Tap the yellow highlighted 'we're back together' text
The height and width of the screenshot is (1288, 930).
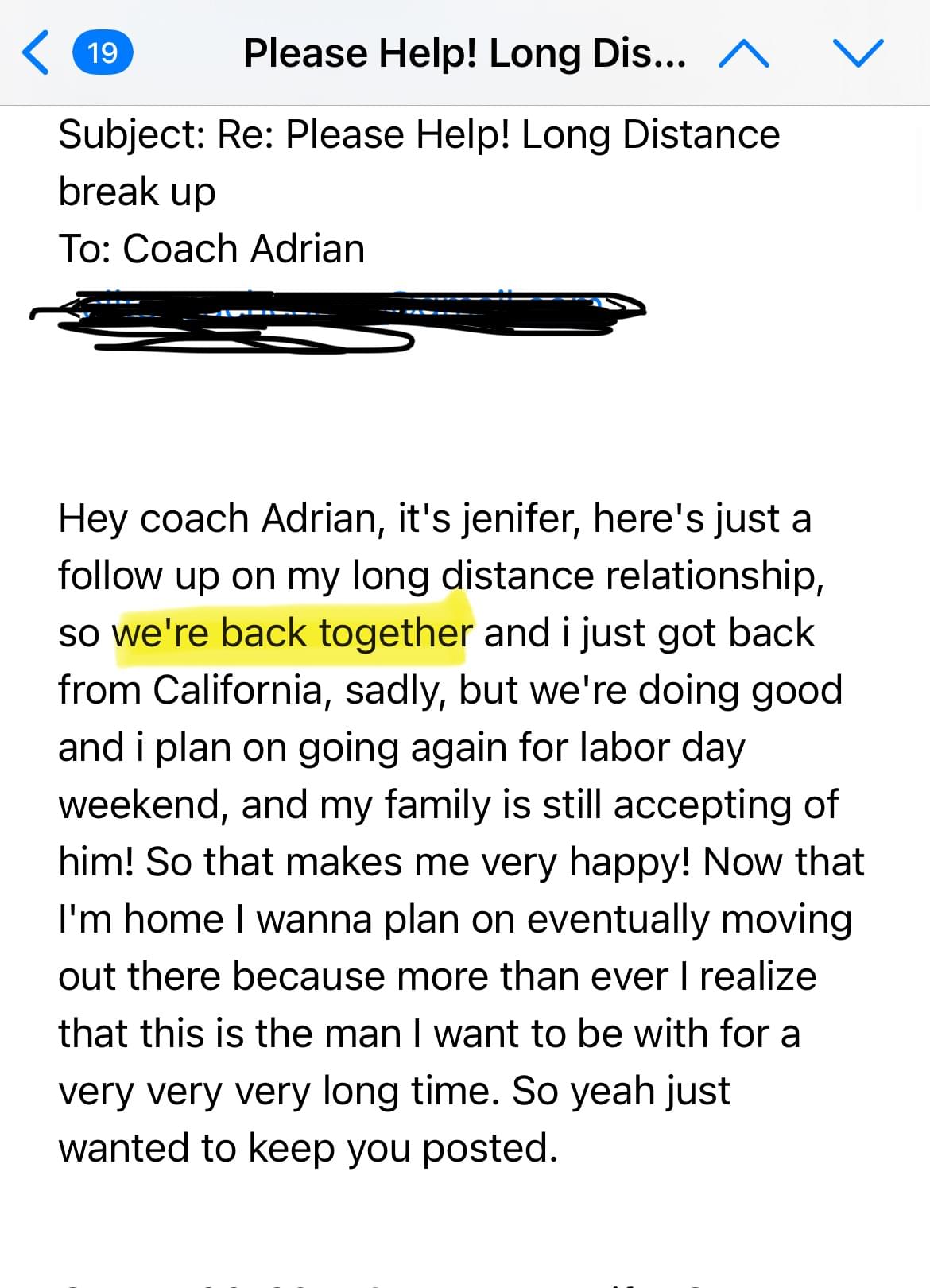293,633
